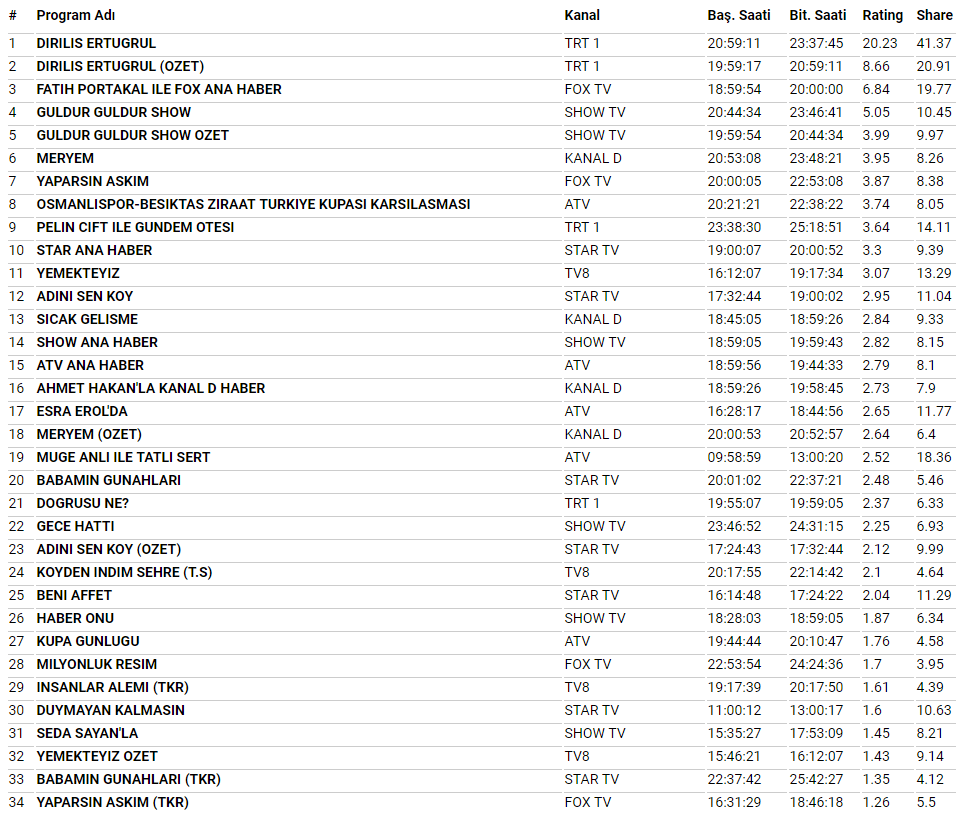956x814 pixels.
Task: Open AHMET HAKAN'LA KANAL D HABER
Action: [x=151, y=388]
